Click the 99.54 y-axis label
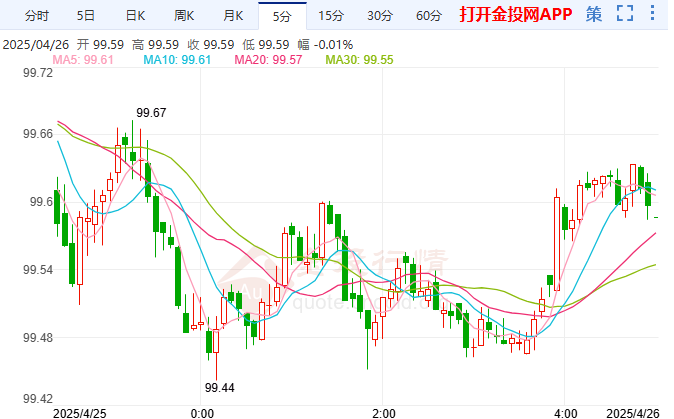The height and width of the screenshot is (419, 674). tap(38, 270)
